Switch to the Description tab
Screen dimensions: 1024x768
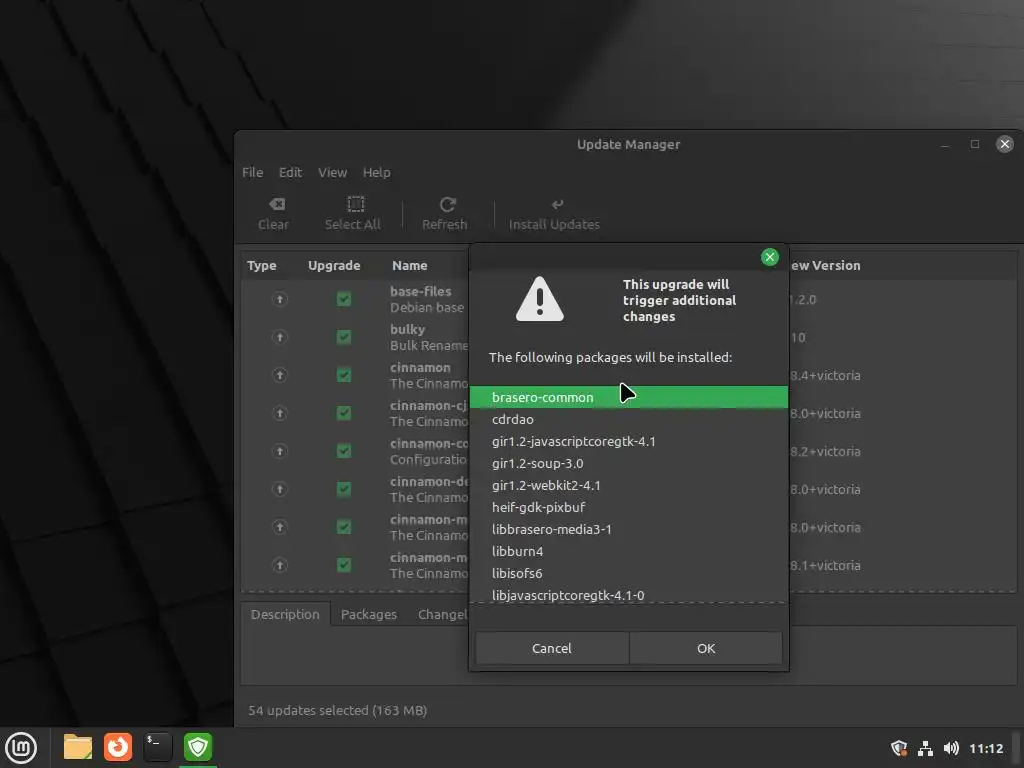(285, 615)
